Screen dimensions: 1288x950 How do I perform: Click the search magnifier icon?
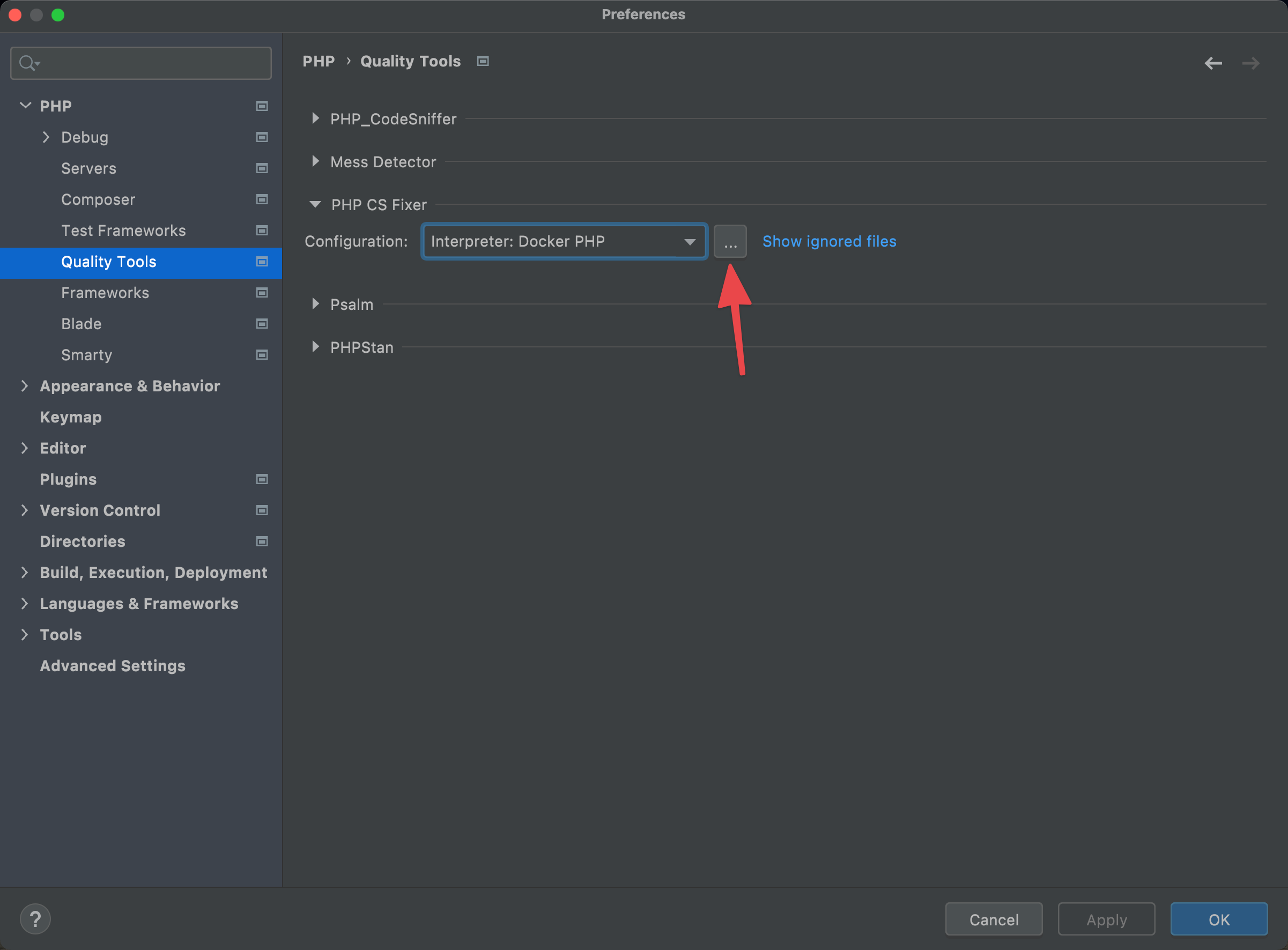tap(27, 63)
